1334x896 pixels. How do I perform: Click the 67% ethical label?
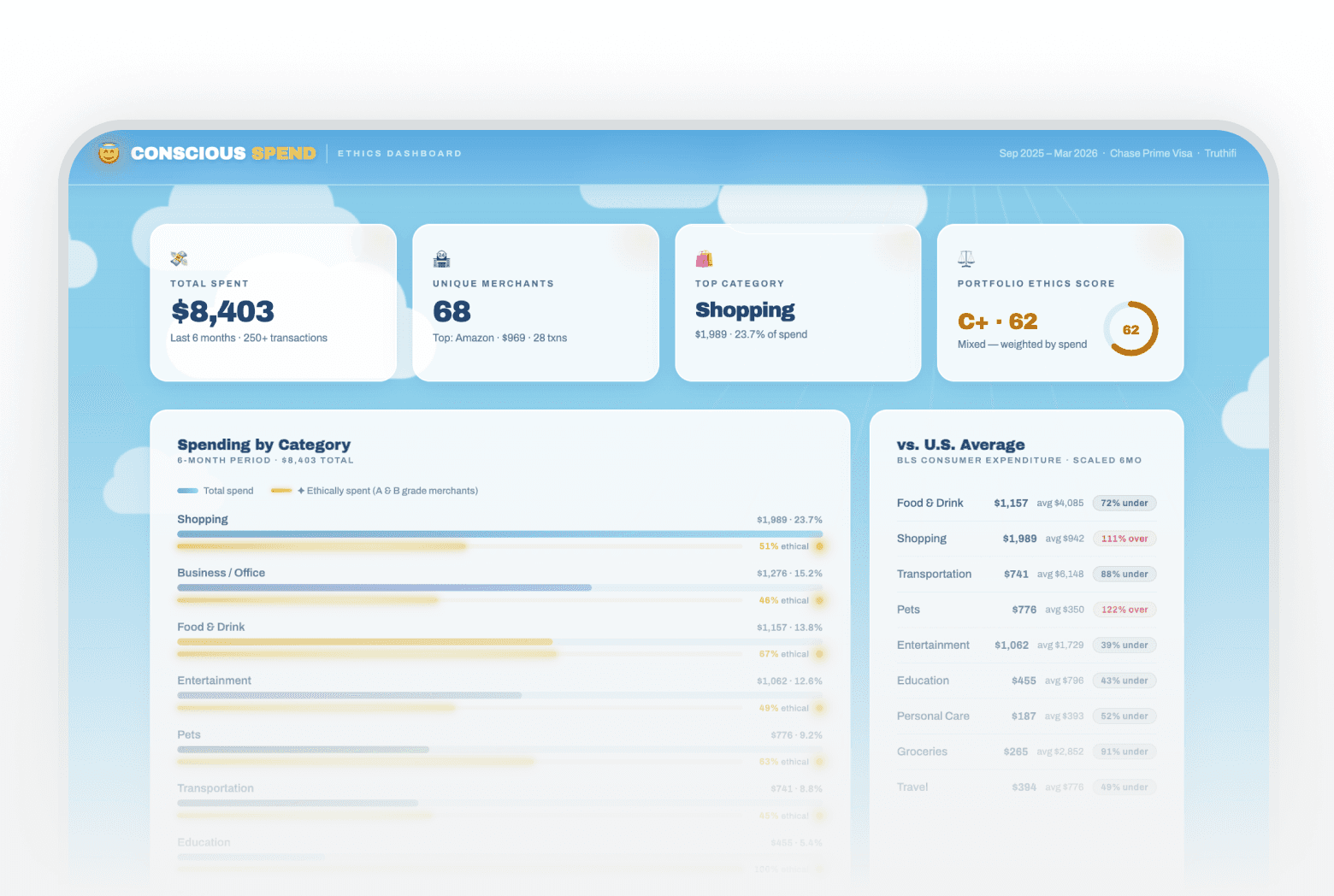pyautogui.click(x=783, y=654)
